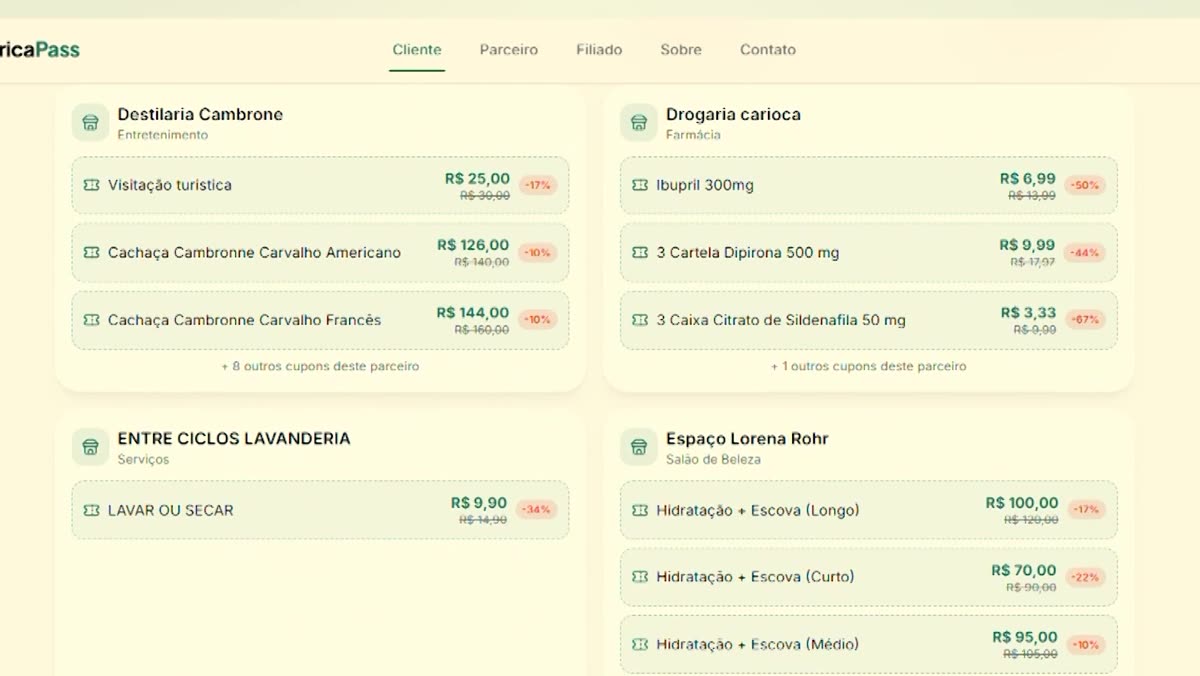Click the store icon beside ENTRE CICLOS LAVANDERIA

pos(90,447)
